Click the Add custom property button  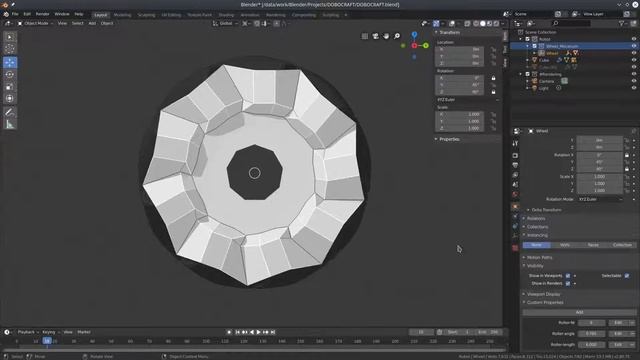(579, 312)
